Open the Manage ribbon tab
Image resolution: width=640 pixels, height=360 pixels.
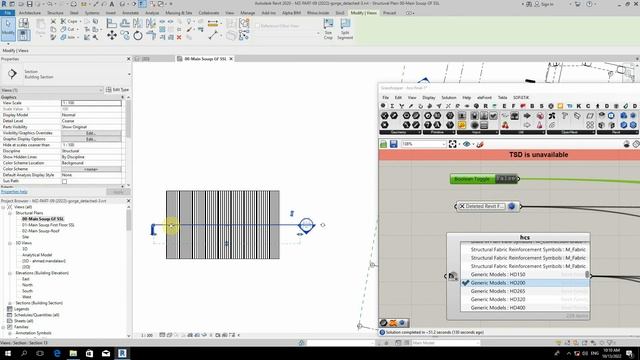point(247,13)
